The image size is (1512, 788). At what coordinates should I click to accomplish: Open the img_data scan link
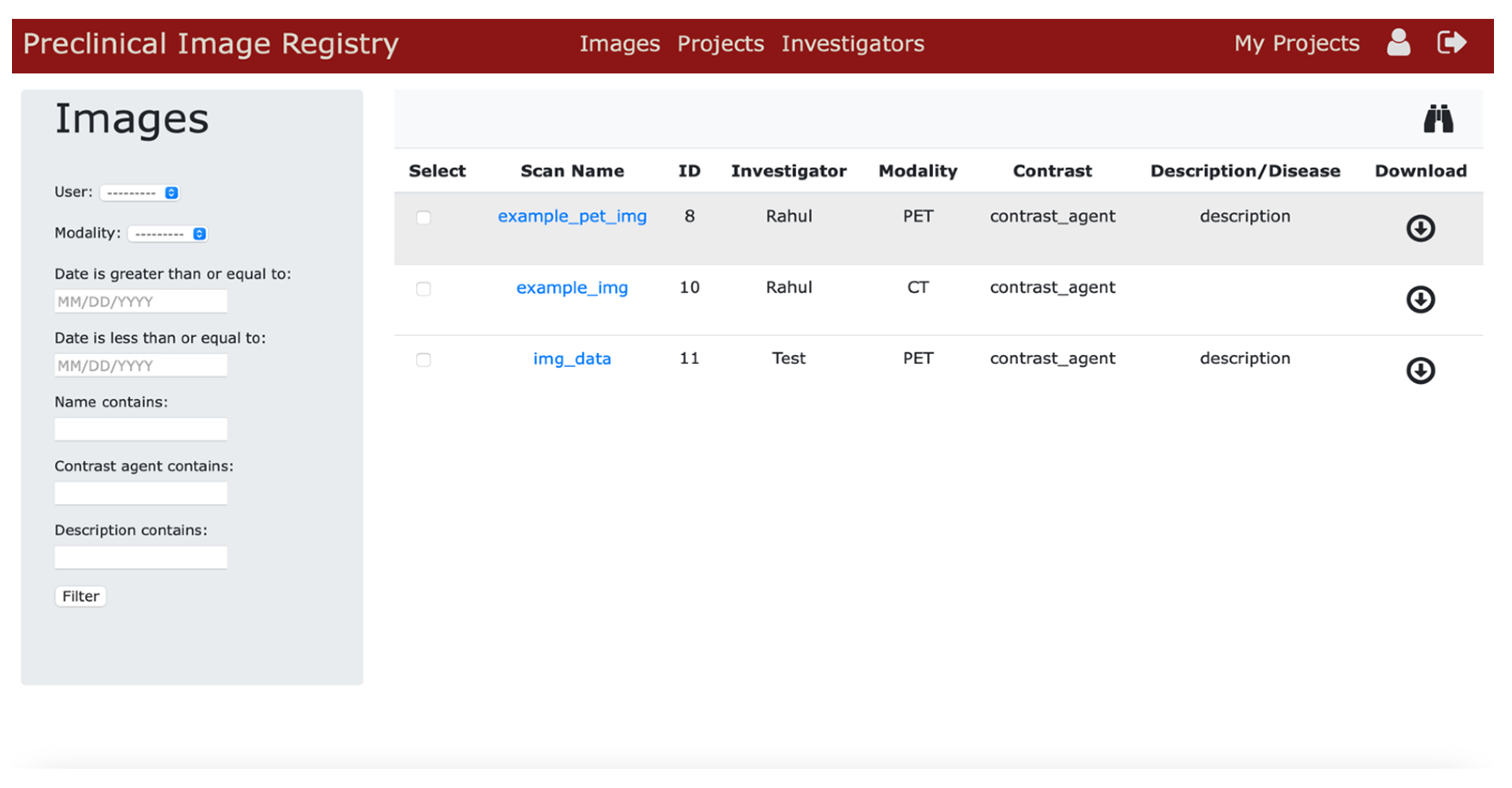pos(572,359)
